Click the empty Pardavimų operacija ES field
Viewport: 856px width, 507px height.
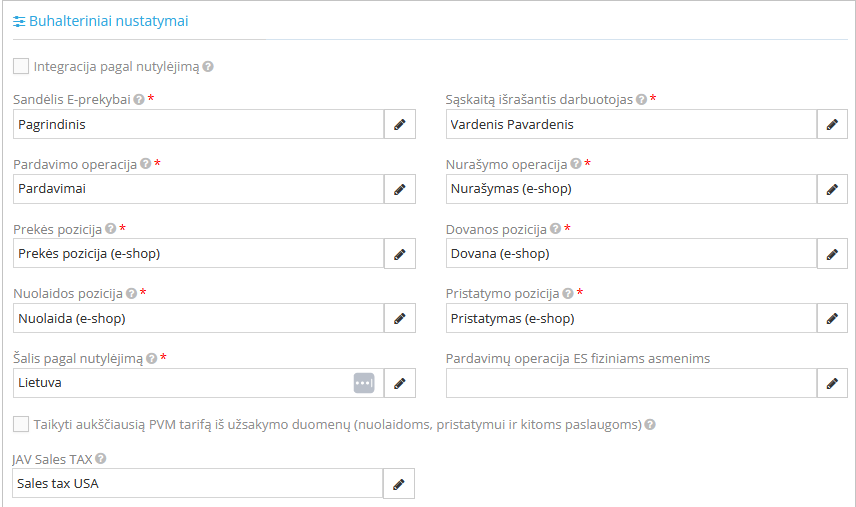pyautogui.click(x=631, y=383)
